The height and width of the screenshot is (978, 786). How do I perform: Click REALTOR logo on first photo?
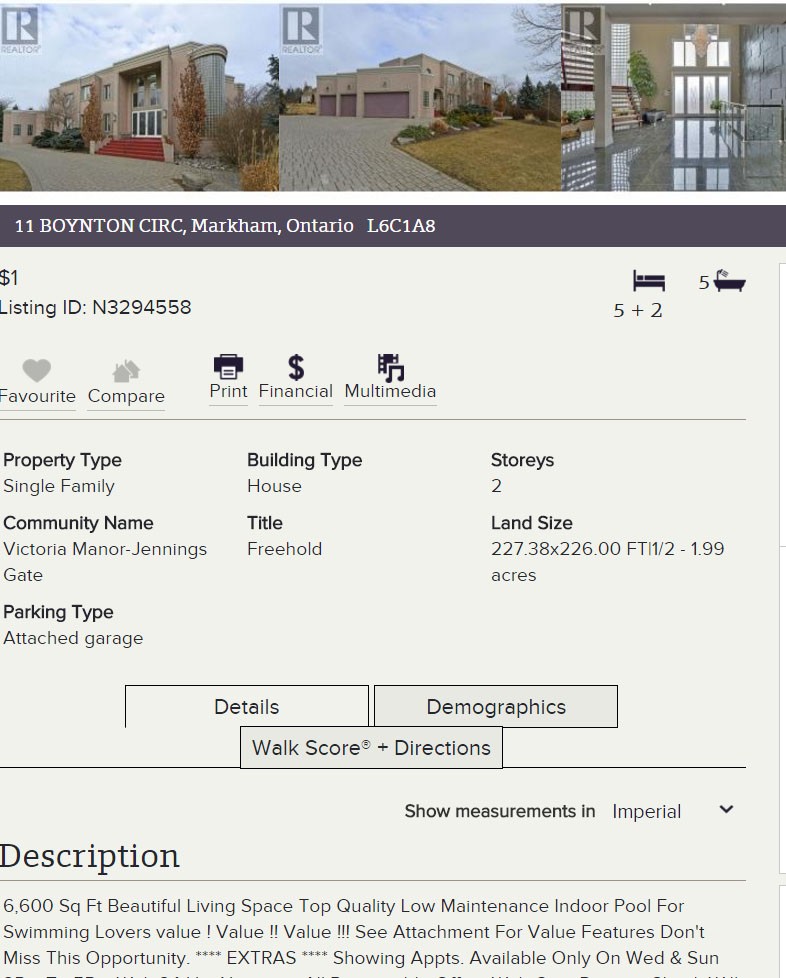[x=20, y=29]
